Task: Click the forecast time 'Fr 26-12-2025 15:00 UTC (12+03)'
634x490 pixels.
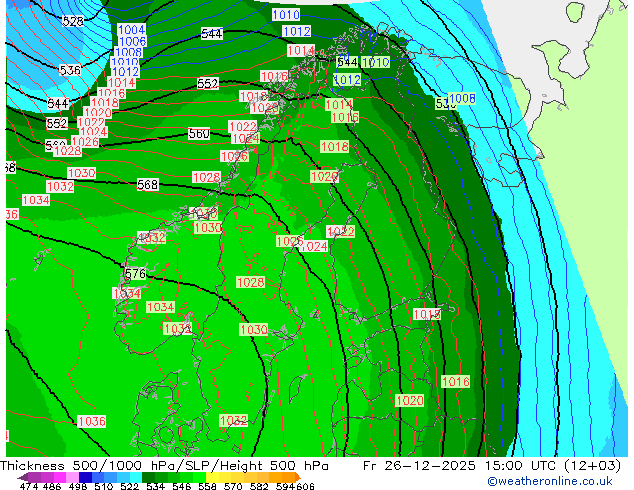Action: pos(492,466)
